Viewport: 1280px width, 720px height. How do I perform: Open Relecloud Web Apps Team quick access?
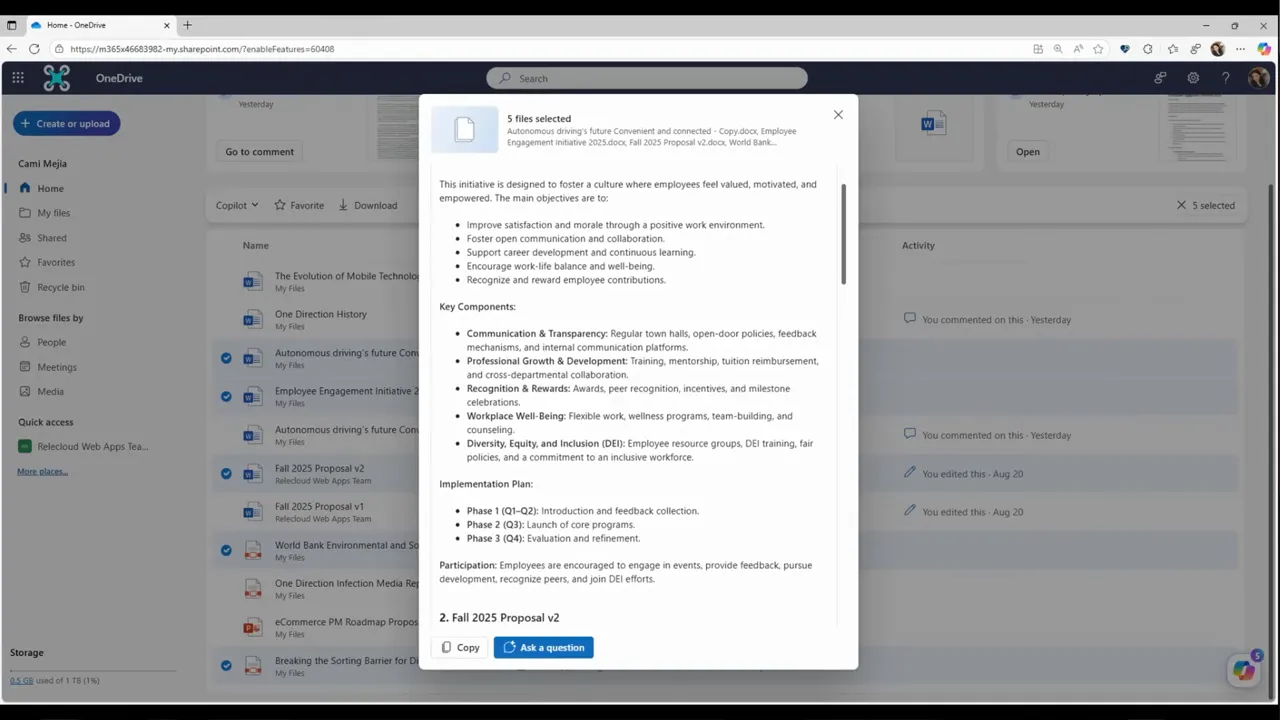point(84,447)
